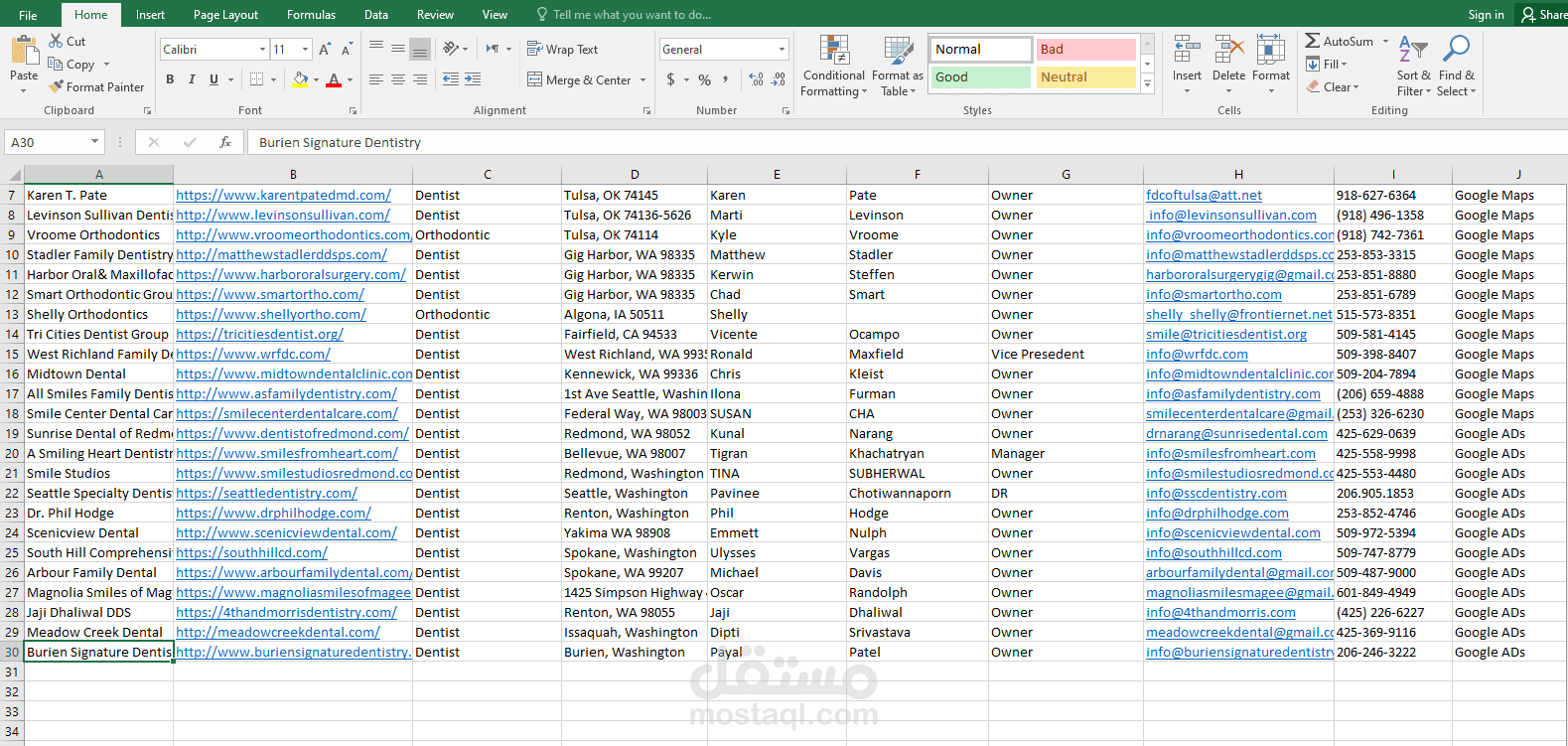Toggle Merge & Center
This screenshot has width=1568, height=746.
580,79
